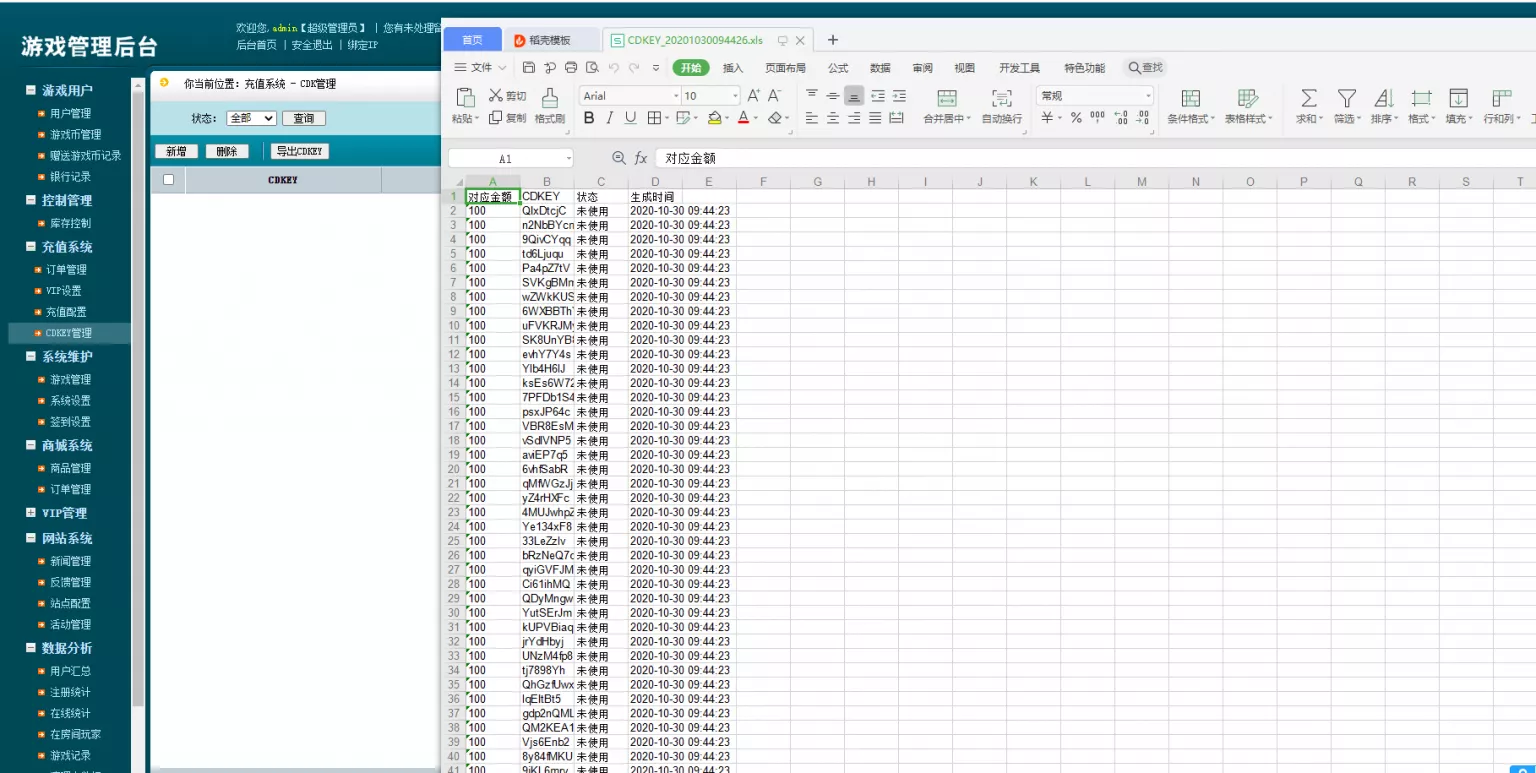The width and height of the screenshot is (1536, 773).
Task: Open the 插入 ribbon tab
Action: [x=733, y=68]
